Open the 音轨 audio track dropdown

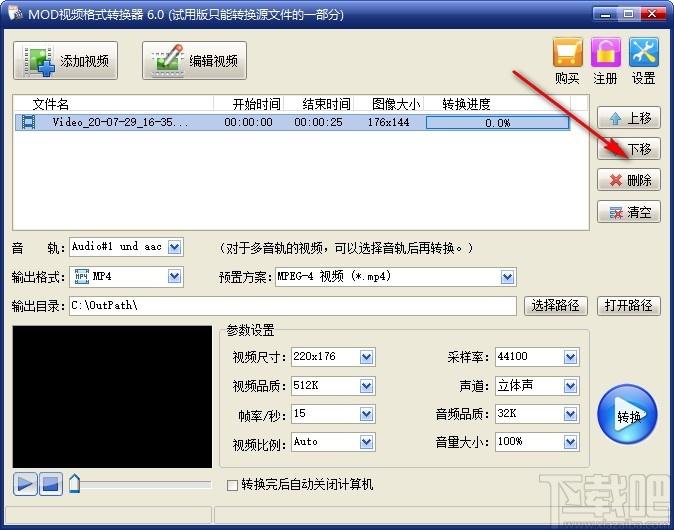(x=175, y=247)
